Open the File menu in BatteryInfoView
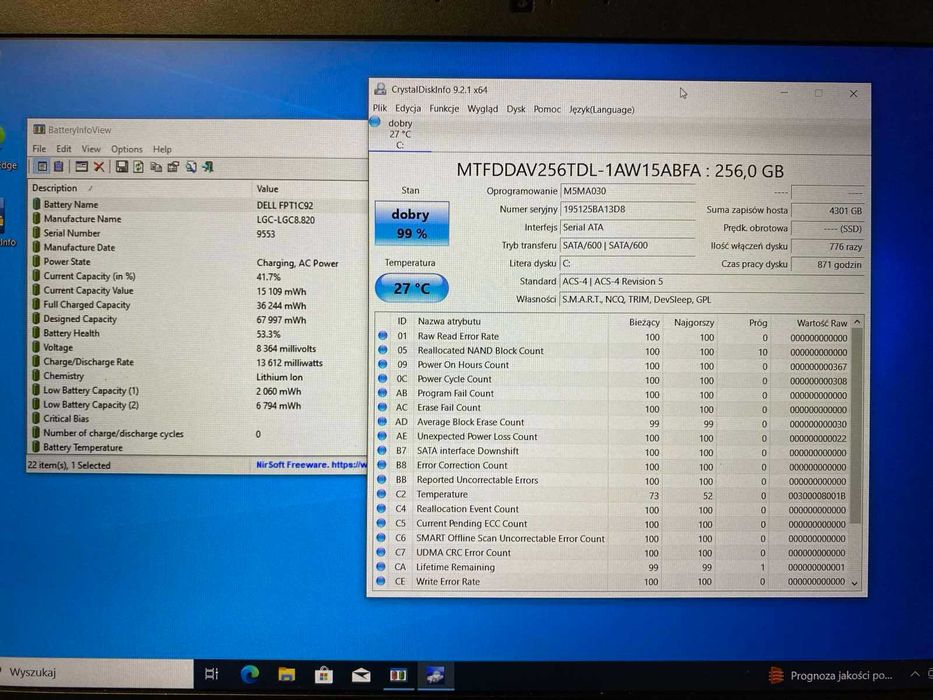933x700 pixels. click(39, 149)
